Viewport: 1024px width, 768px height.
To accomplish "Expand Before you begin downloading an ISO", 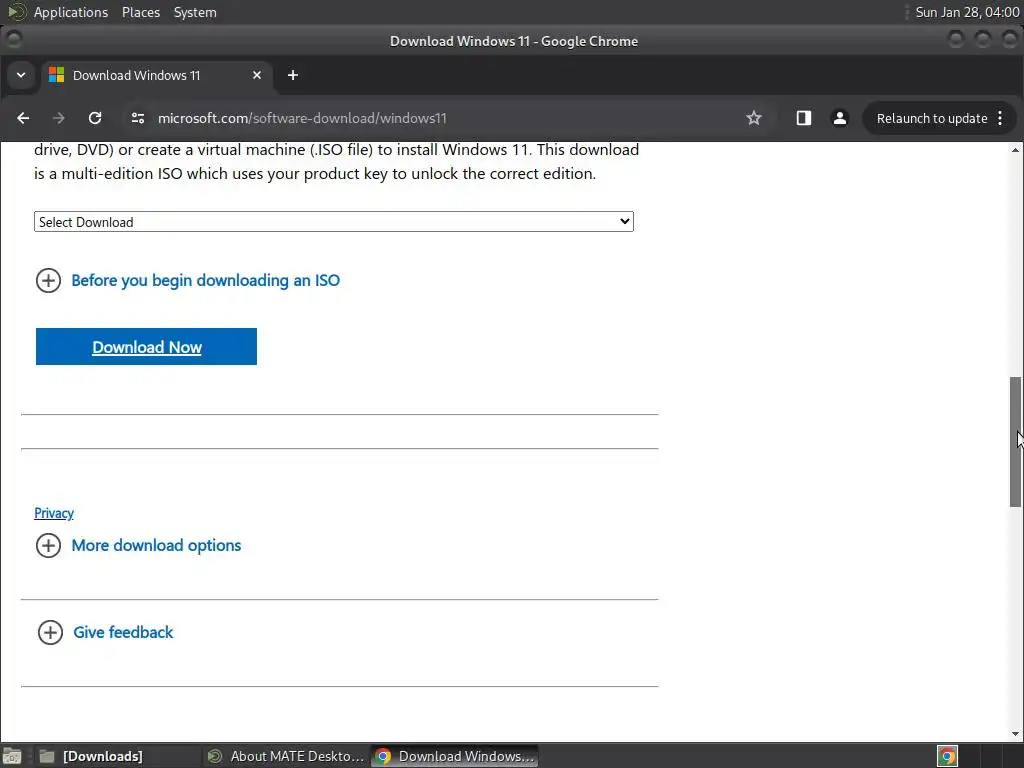I will tap(189, 280).
